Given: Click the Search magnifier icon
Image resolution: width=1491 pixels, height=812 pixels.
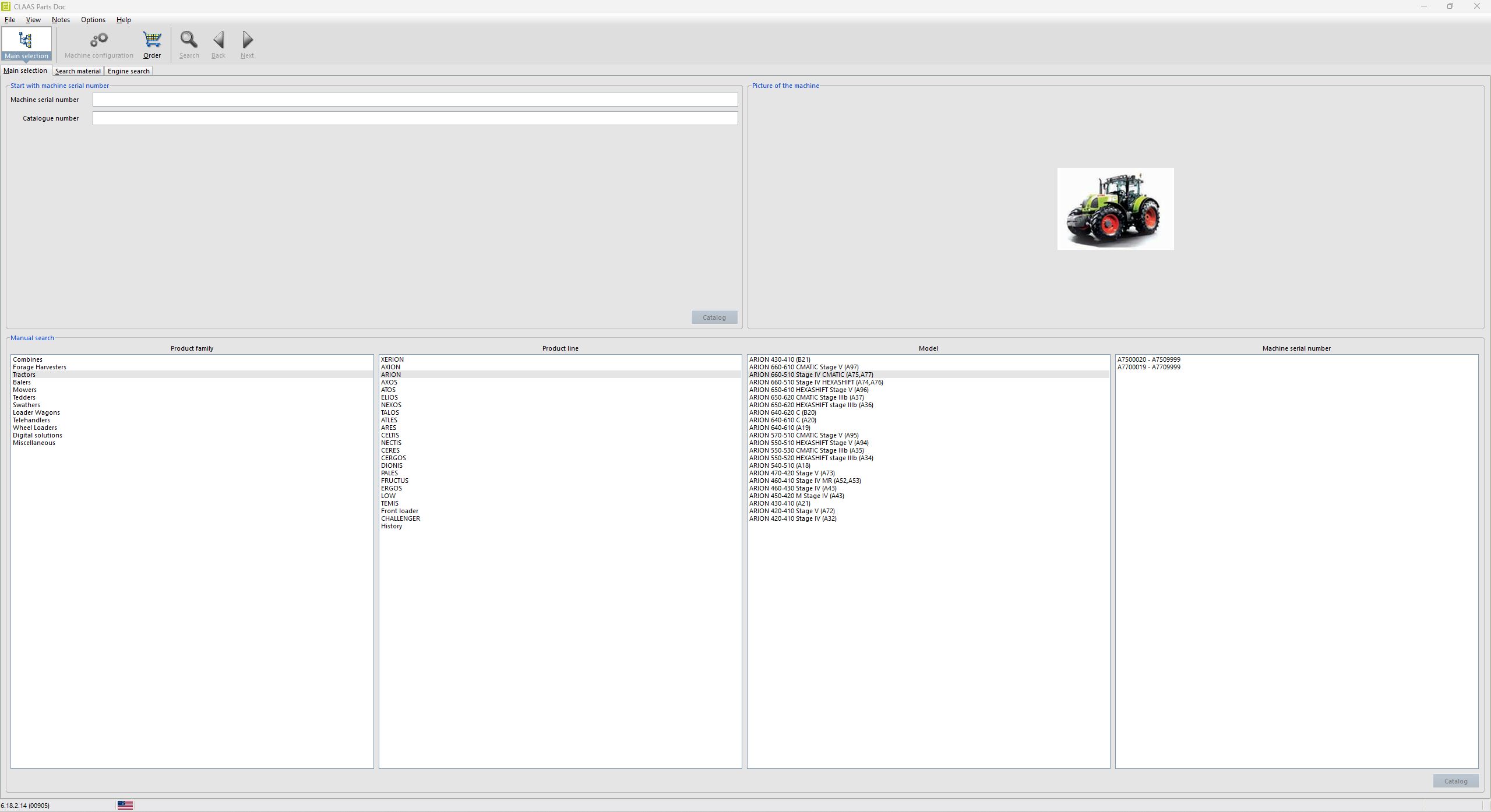Looking at the screenshot, I should click(x=189, y=40).
